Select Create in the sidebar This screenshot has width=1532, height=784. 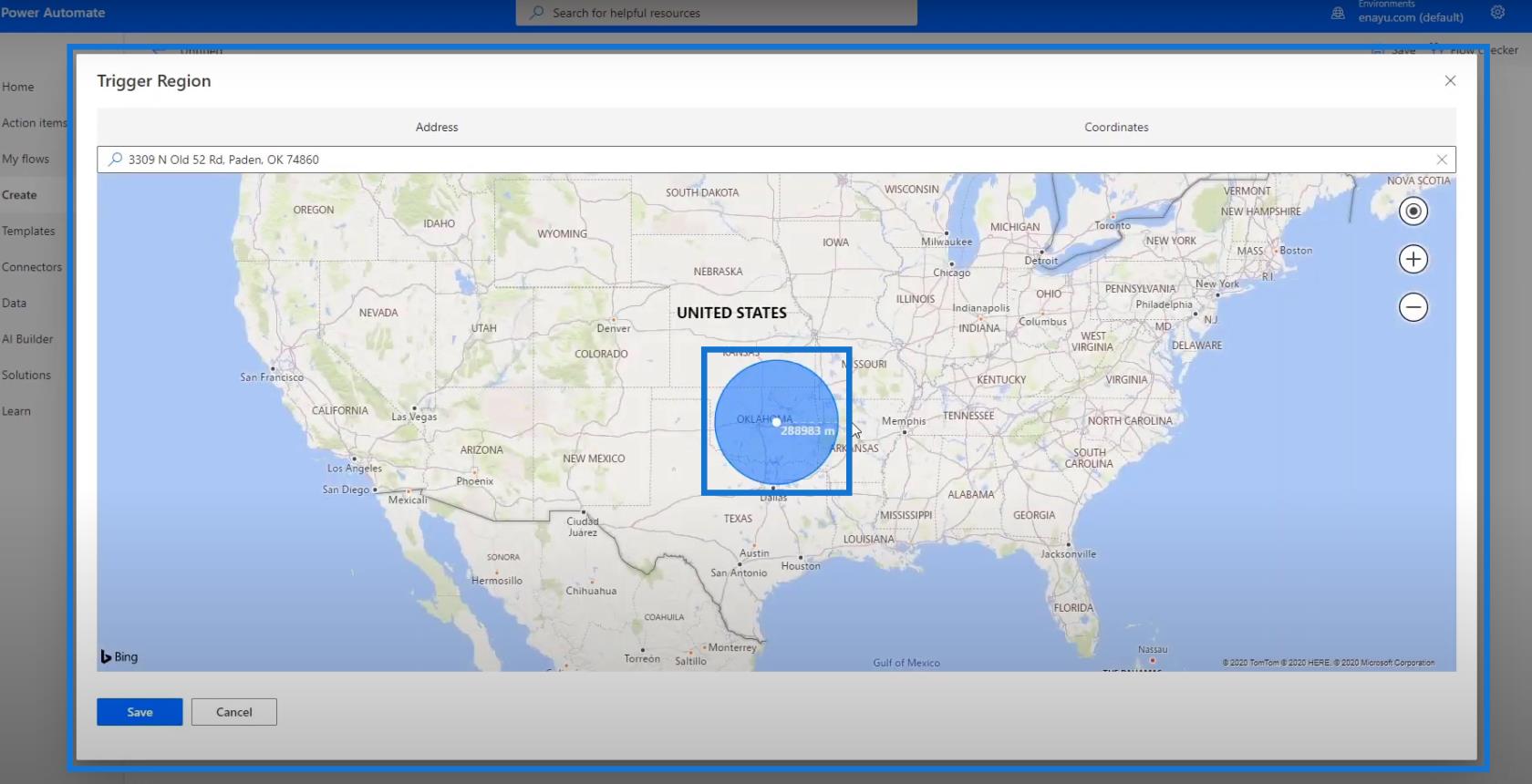[19, 195]
